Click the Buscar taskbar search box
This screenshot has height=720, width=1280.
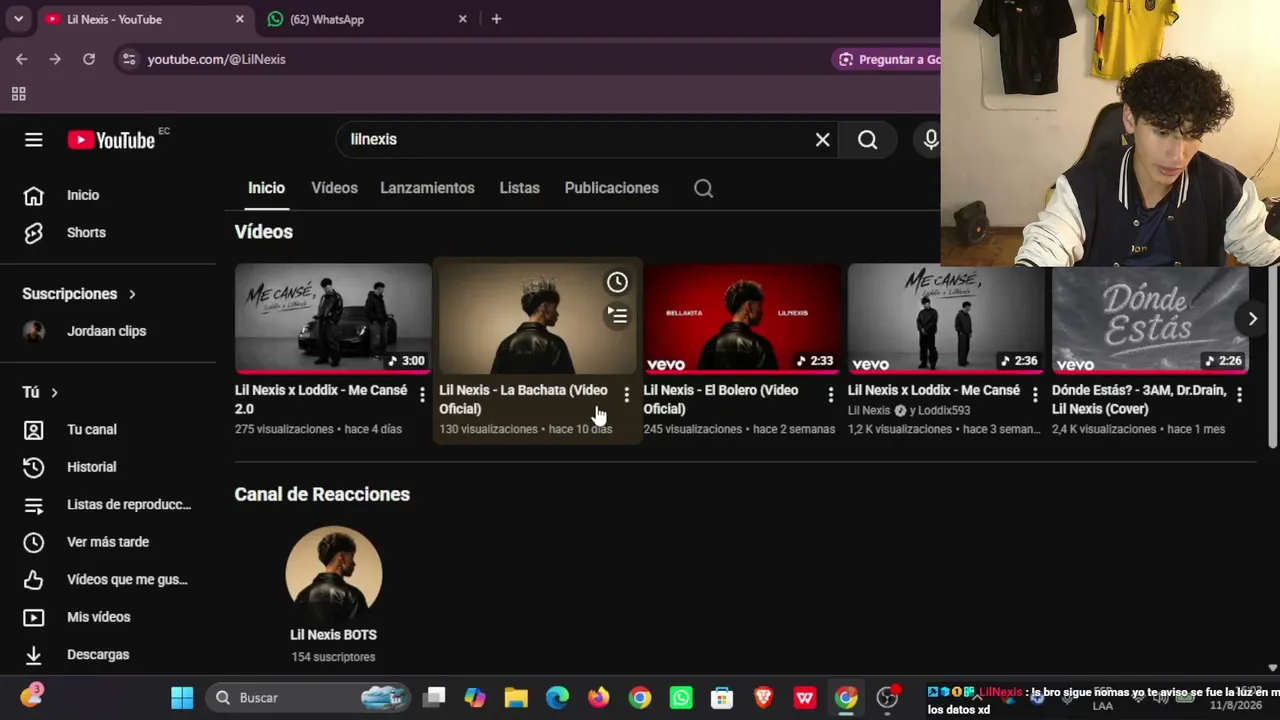pyautogui.click(x=309, y=697)
